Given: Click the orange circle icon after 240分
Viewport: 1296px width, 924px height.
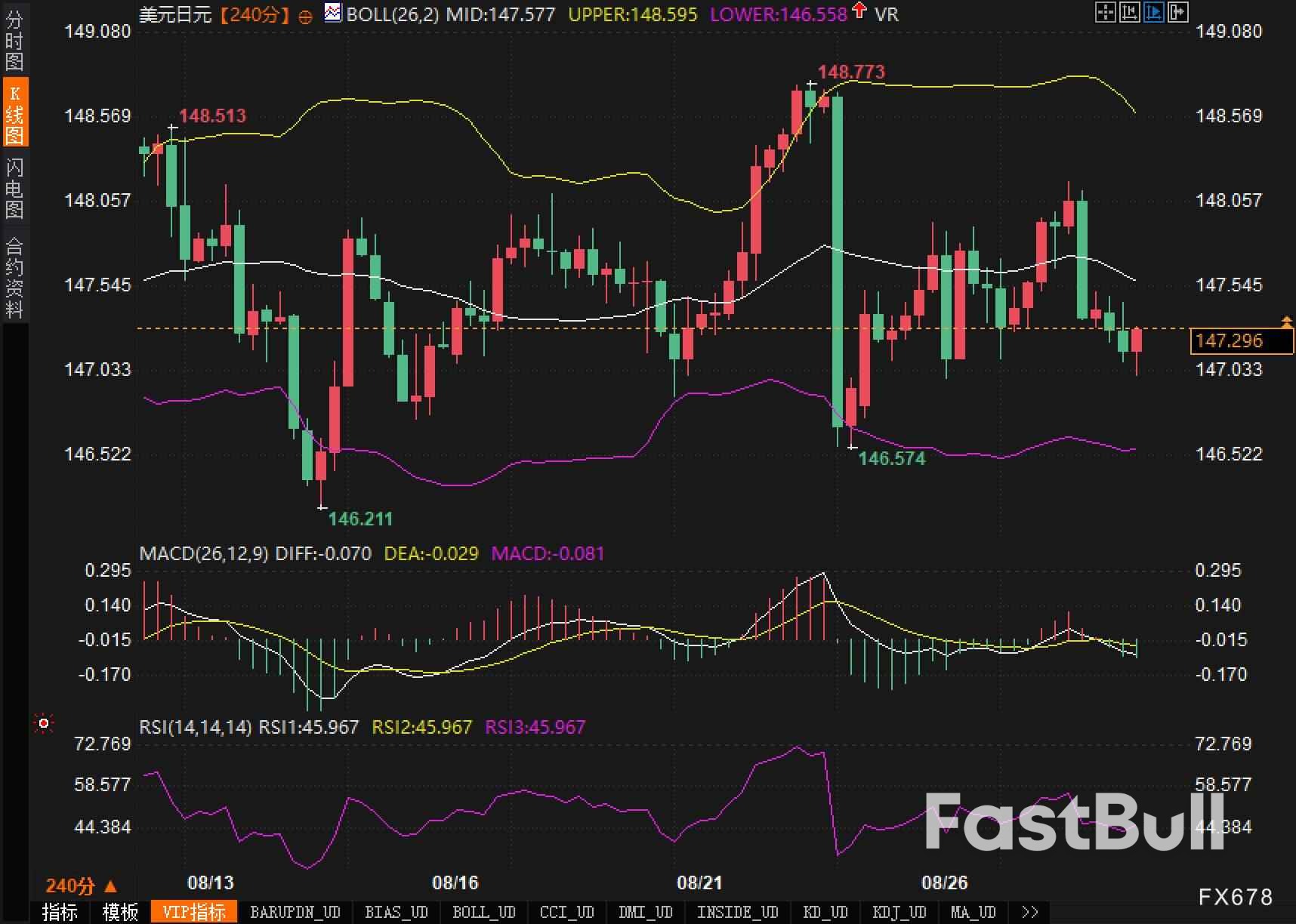Looking at the screenshot, I should [305, 17].
